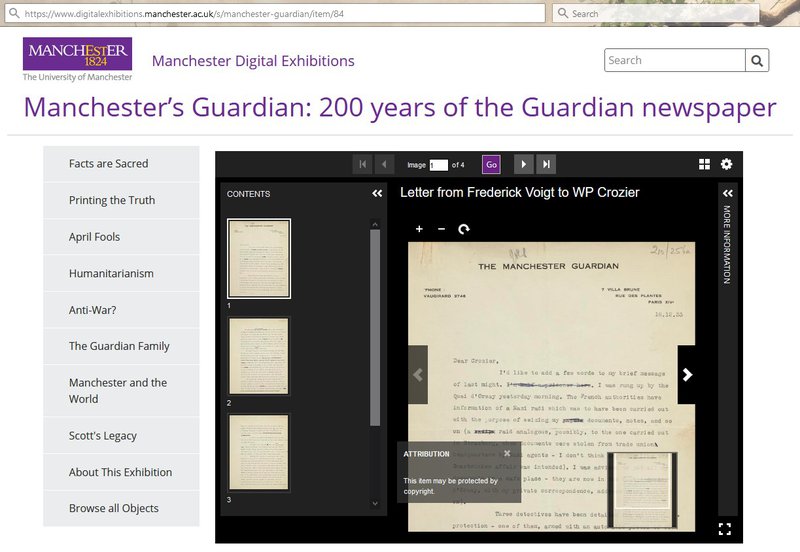Click the mini navigator overview of the letter

[643, 489]
